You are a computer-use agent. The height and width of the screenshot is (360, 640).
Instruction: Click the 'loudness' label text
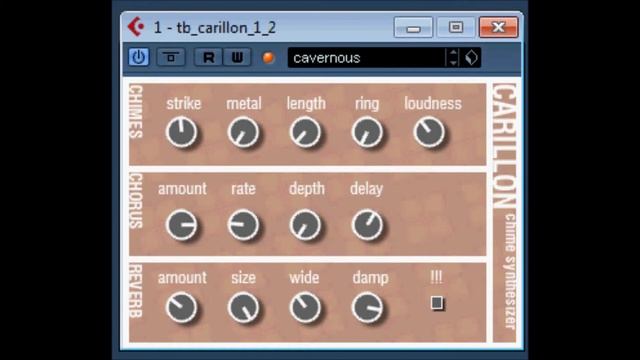point(433,103)
